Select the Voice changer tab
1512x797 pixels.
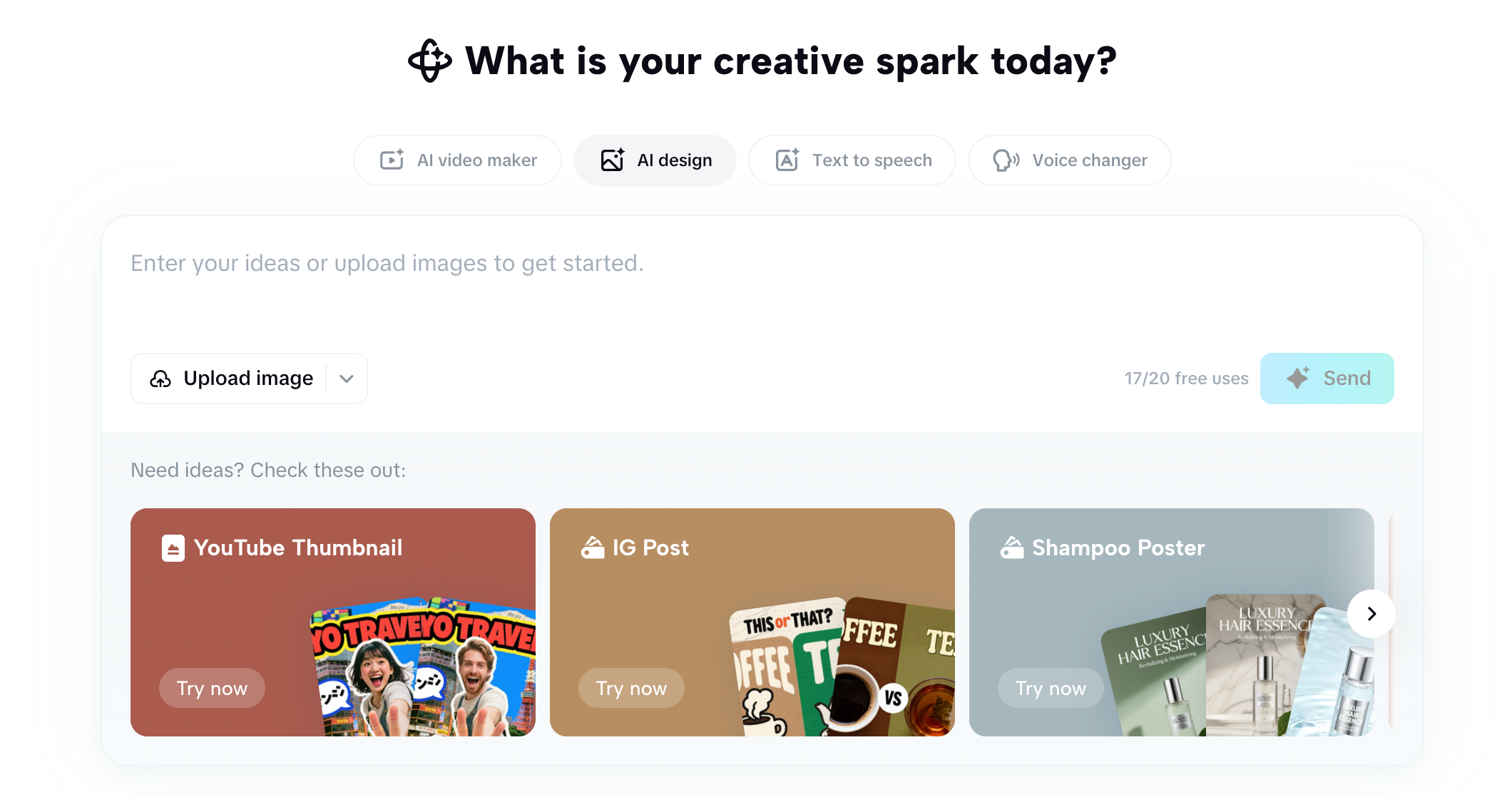tap(1069, 160)
